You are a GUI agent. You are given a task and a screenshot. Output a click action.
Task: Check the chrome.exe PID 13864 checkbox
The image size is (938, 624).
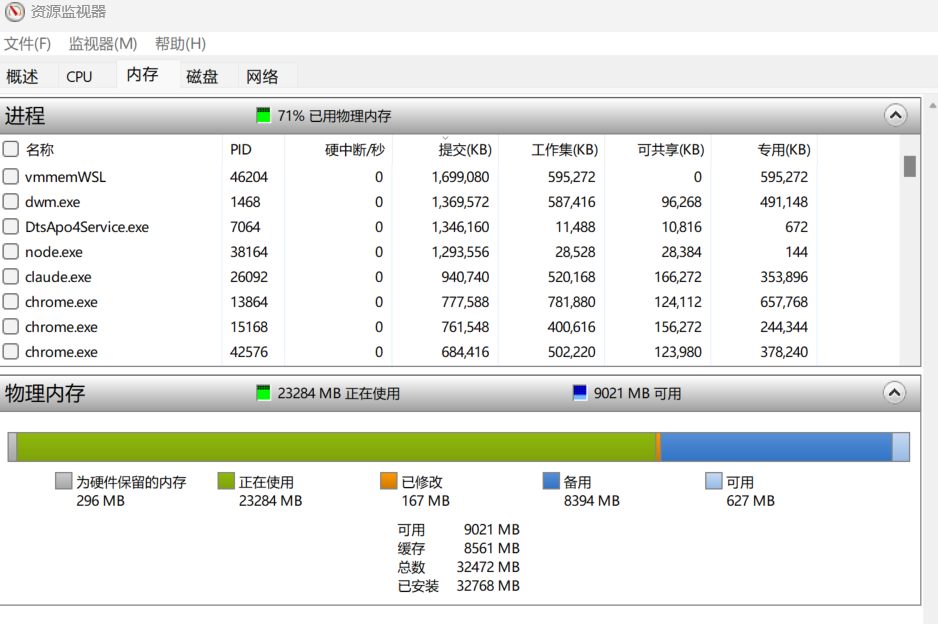[11, 302]
